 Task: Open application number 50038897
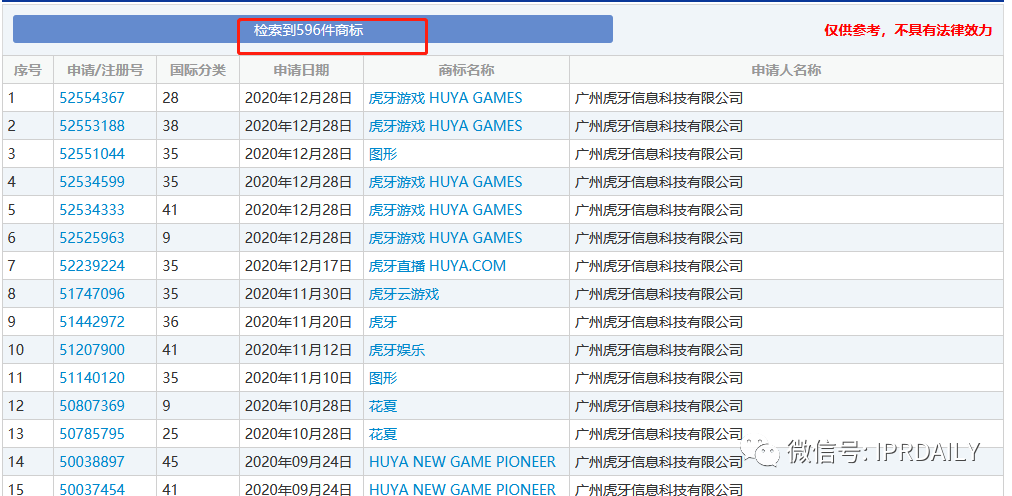pos(92,462)
